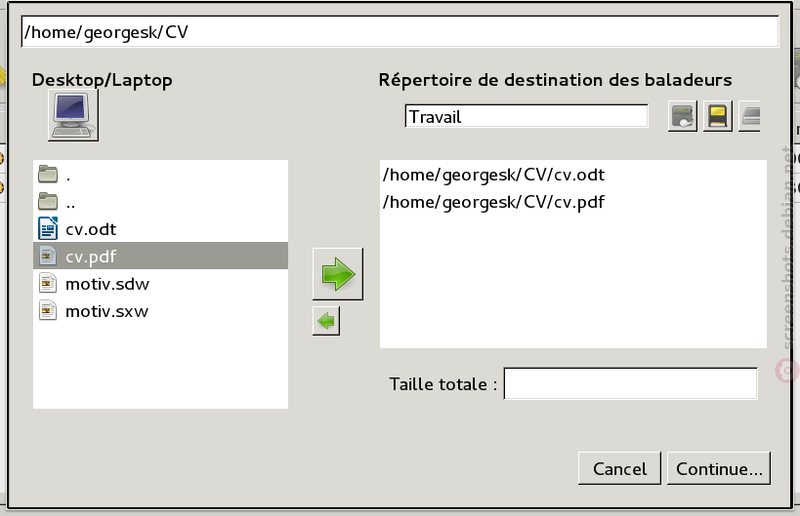
Task: Select the highlighted cv.pdf file entry
Action: tap(160, 256)
